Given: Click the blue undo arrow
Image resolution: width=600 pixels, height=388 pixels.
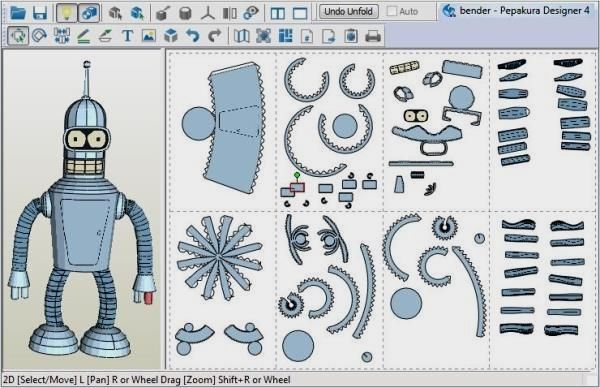Looking at the screenshot, I should point(193,36).
